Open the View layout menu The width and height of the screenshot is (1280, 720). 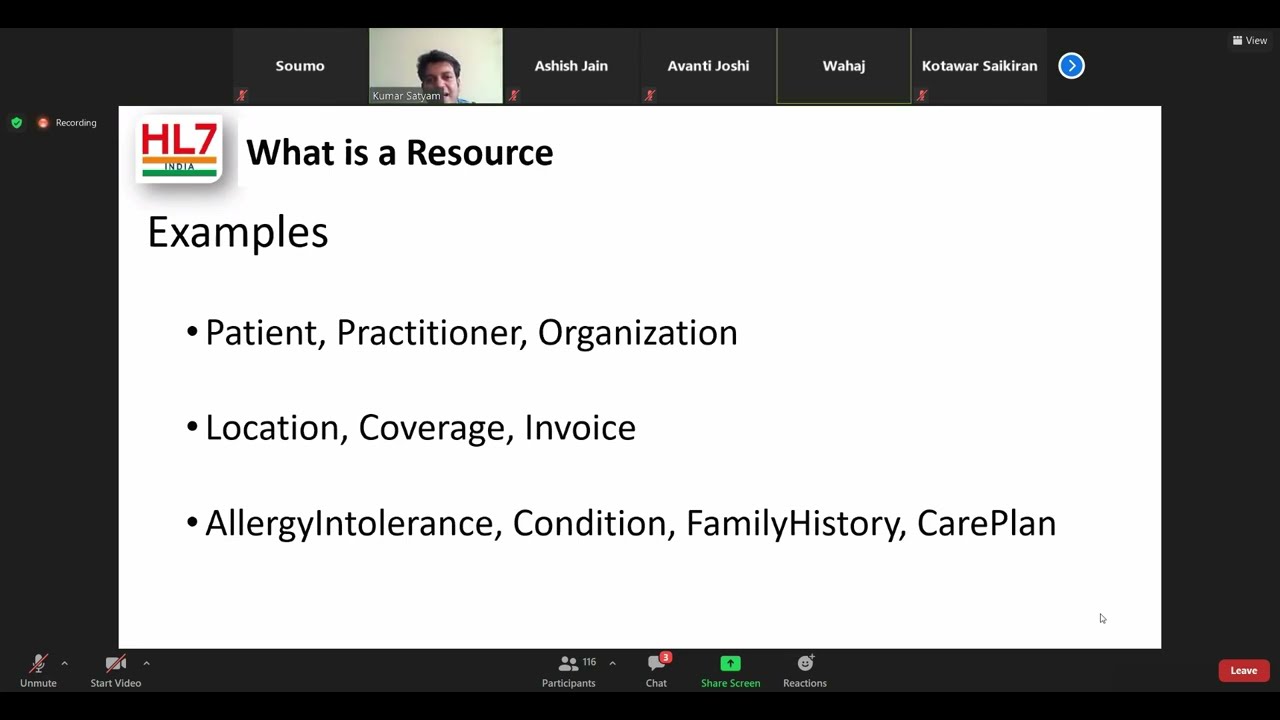pos(1250,41)
